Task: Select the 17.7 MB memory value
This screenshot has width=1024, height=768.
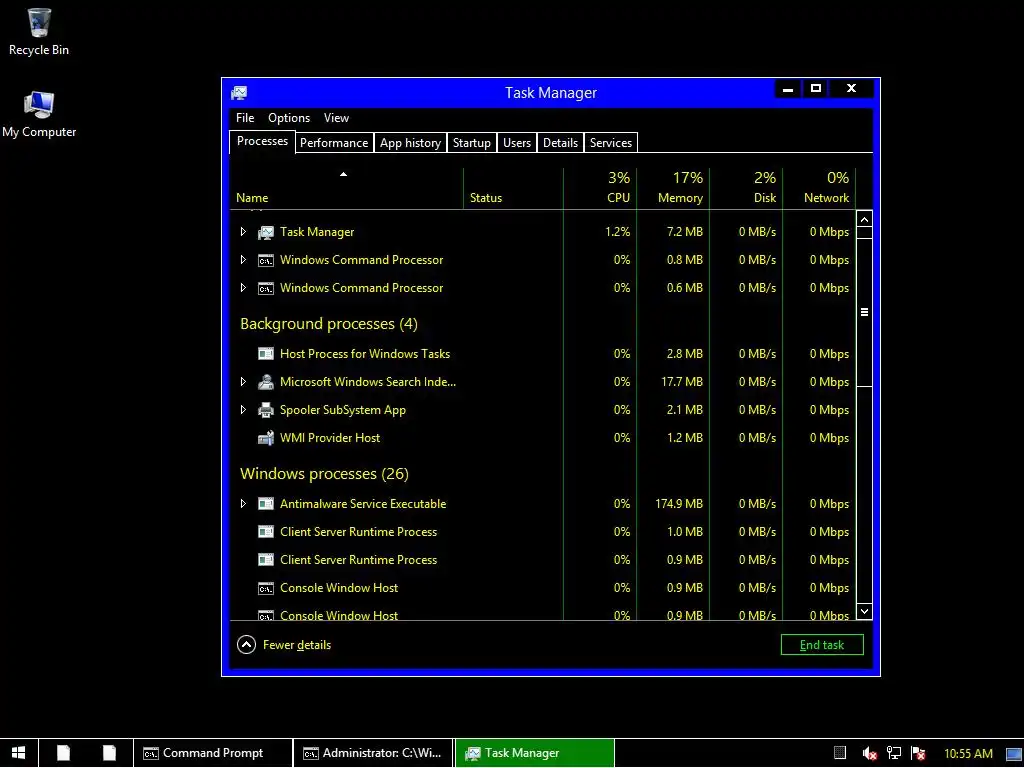Action: [x=682, y=382]
